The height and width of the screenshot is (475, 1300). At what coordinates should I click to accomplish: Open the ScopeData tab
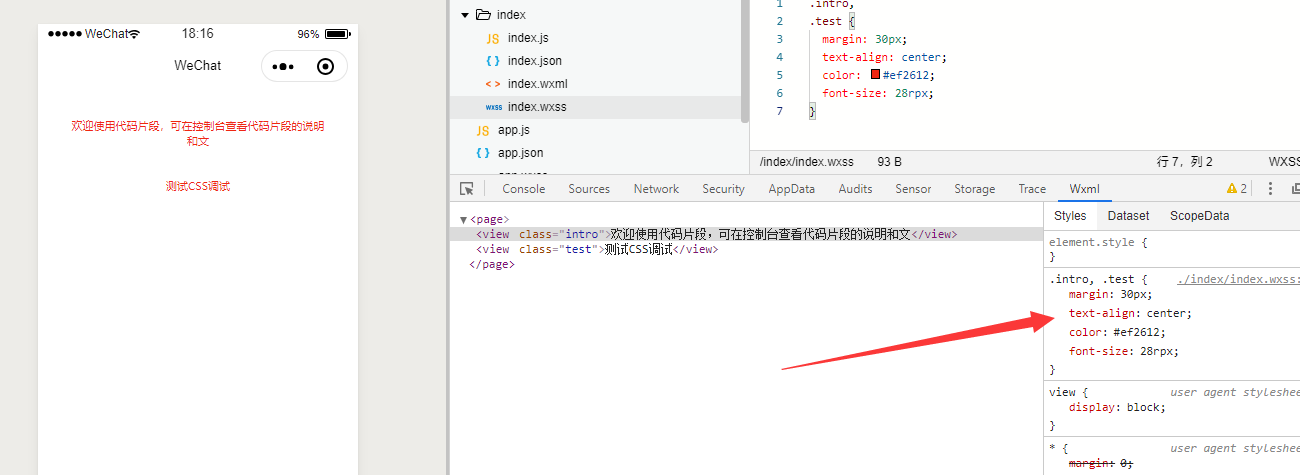coord(1199,216)
